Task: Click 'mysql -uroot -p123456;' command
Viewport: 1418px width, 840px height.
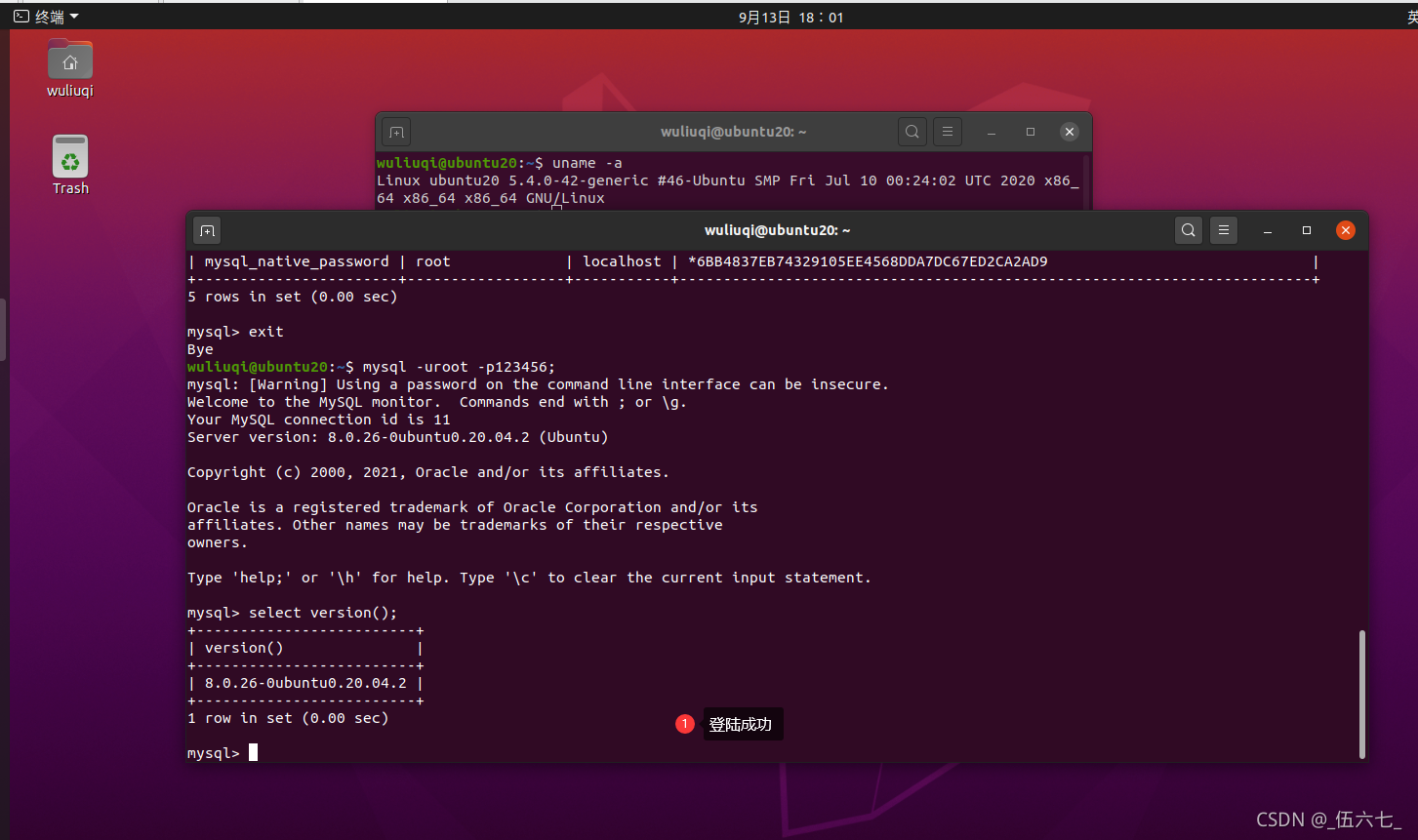Action: click(x=459, y=367)
